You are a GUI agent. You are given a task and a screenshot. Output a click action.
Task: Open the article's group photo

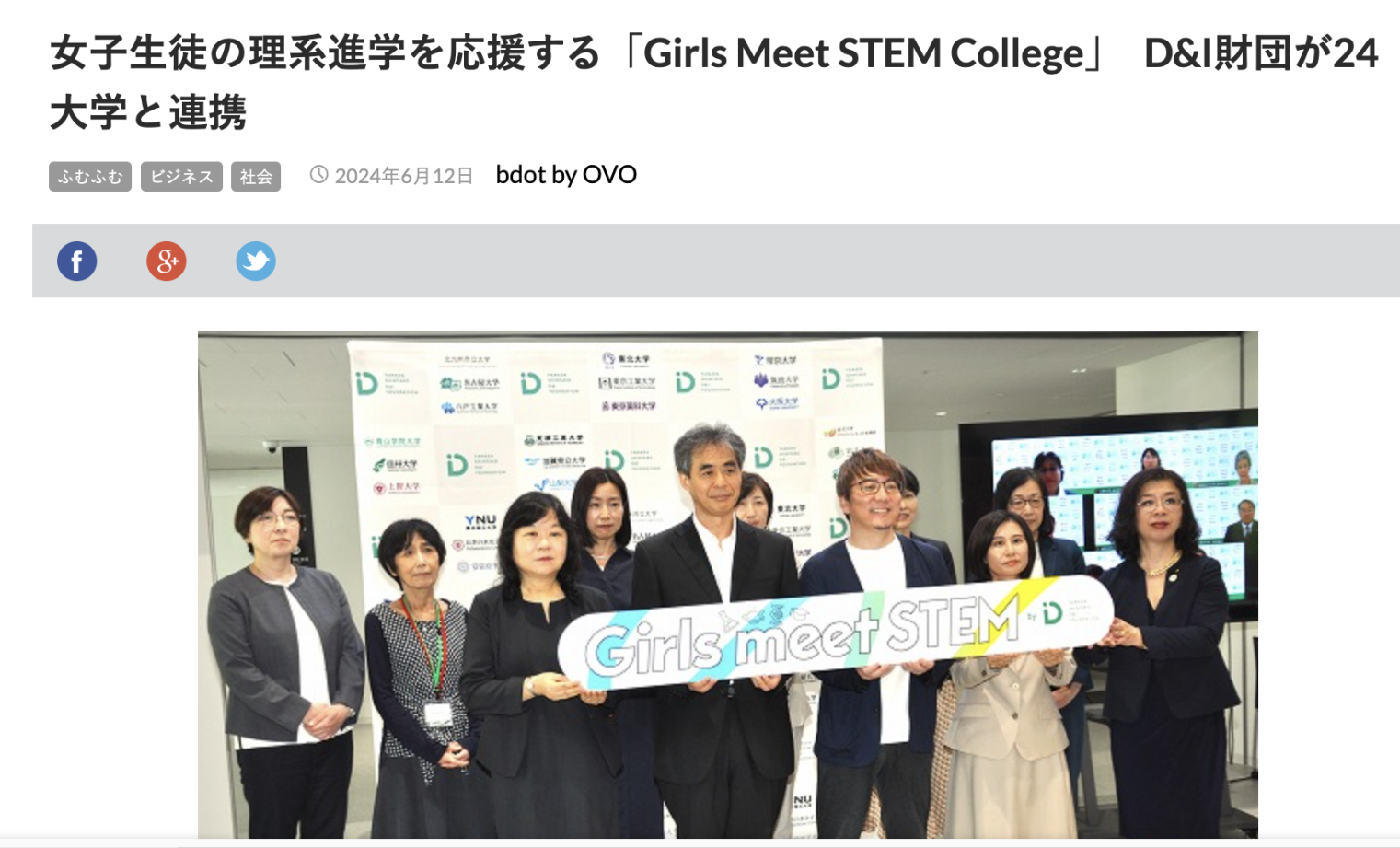pyautogui.click(x=728, y=585)
